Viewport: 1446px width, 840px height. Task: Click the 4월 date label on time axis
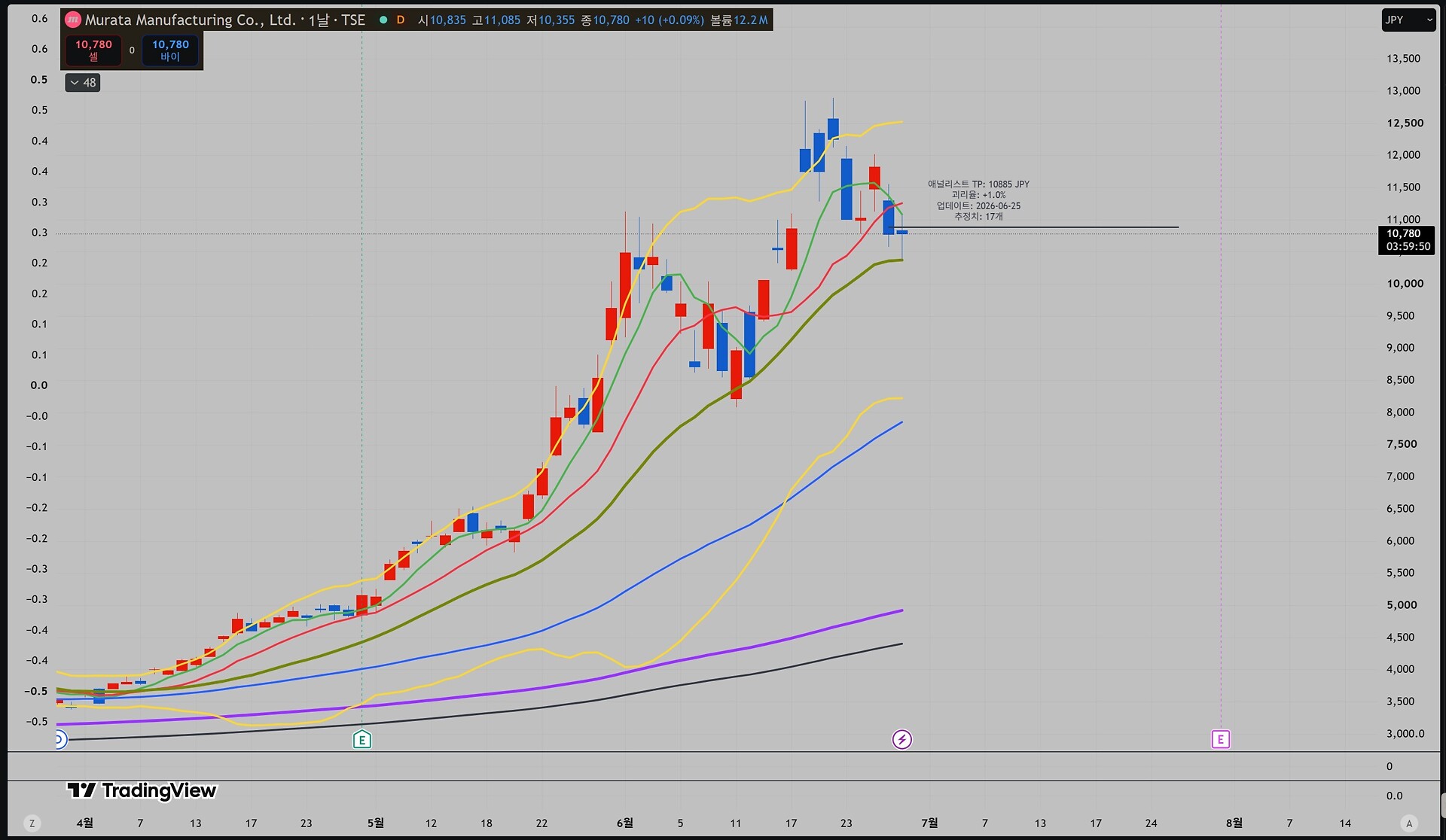(x=85, y=823)
